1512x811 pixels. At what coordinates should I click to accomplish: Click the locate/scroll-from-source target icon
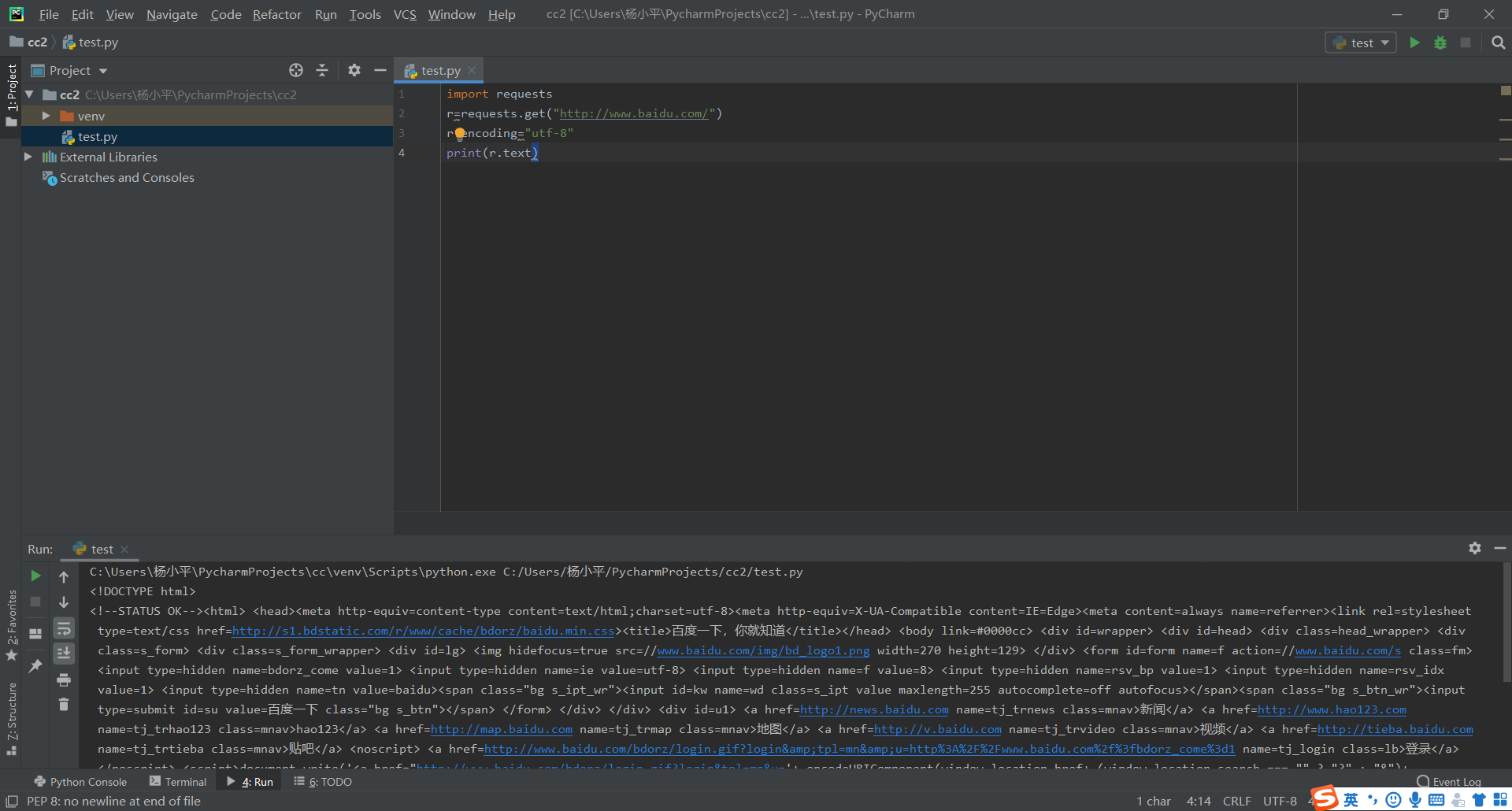click(x=296, y=70)
